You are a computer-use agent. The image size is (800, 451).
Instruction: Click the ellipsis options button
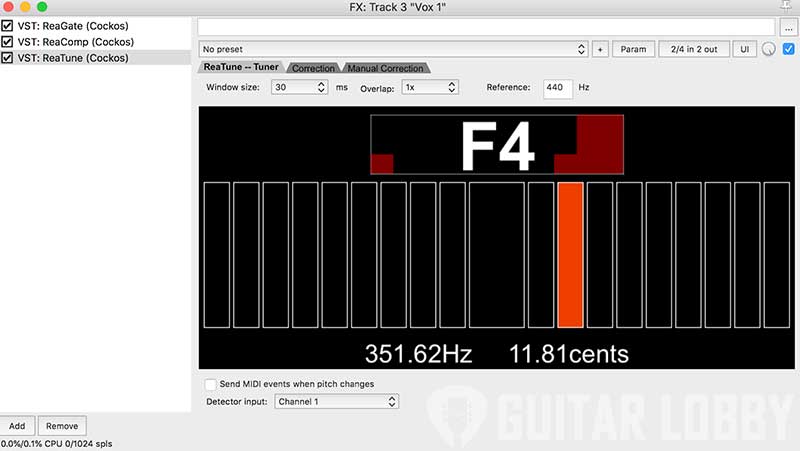click(x=788, y=28)
